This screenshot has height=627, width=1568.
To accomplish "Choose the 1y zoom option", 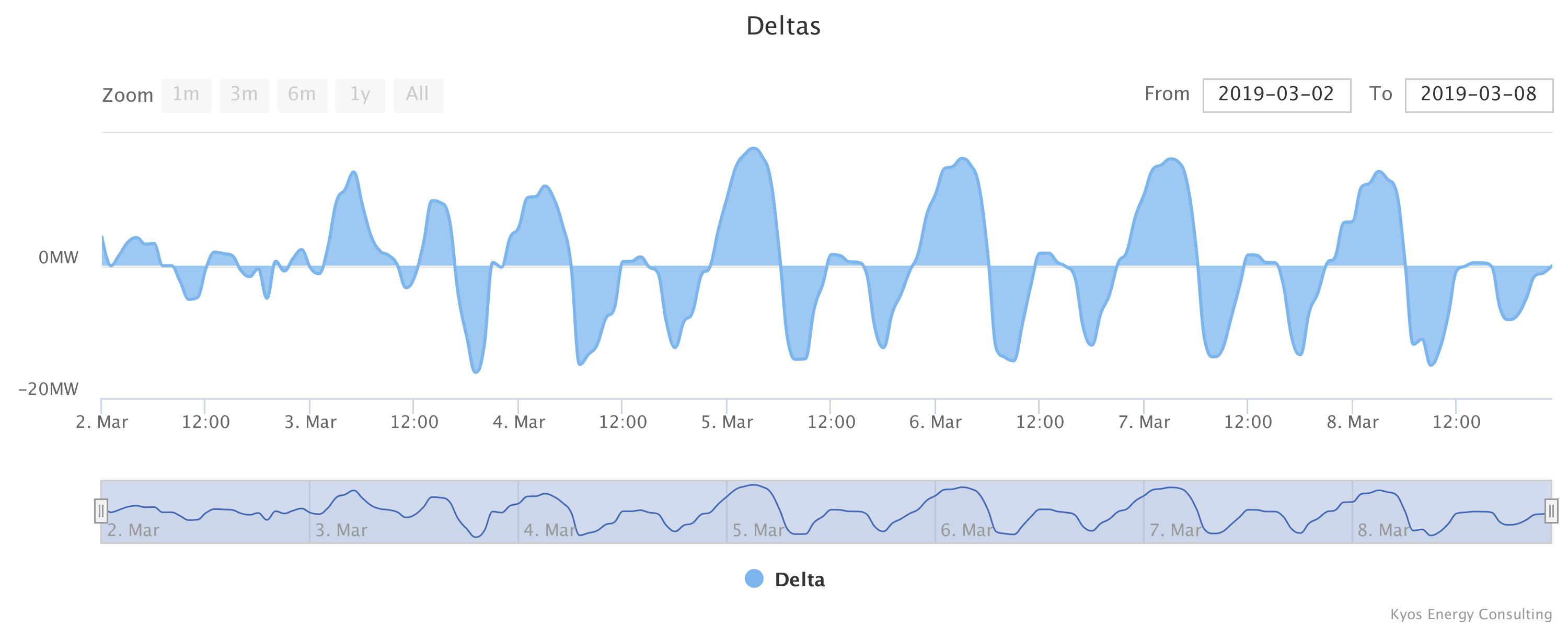I will 360,95.
